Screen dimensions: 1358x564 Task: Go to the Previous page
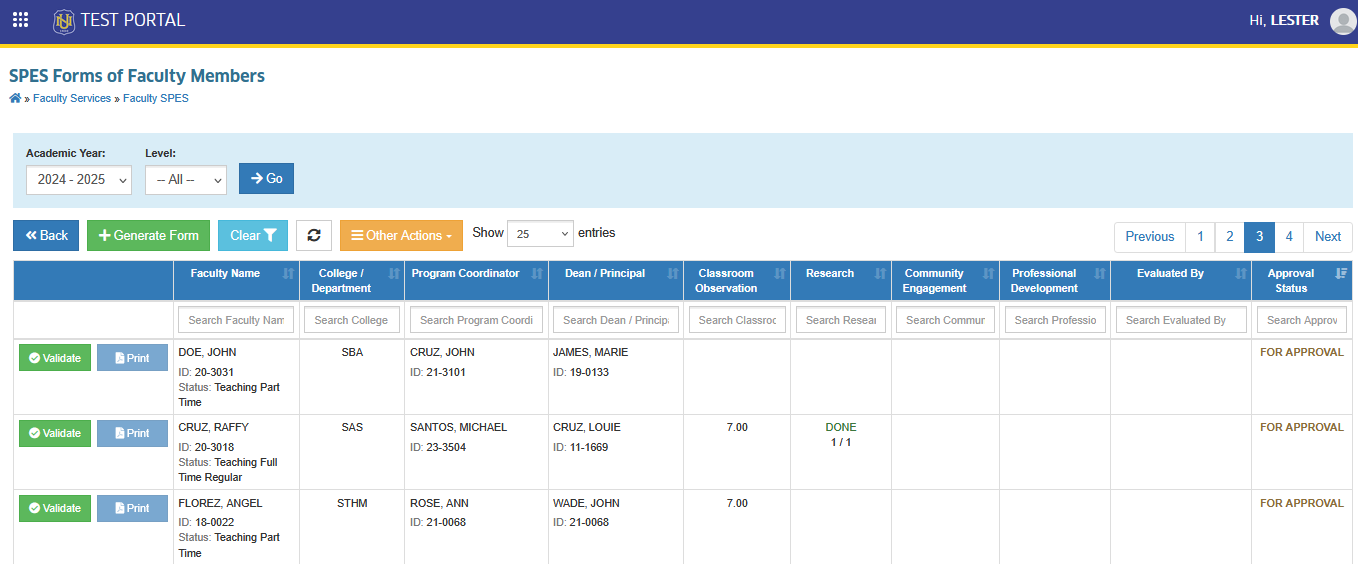tap(1150, 237)
